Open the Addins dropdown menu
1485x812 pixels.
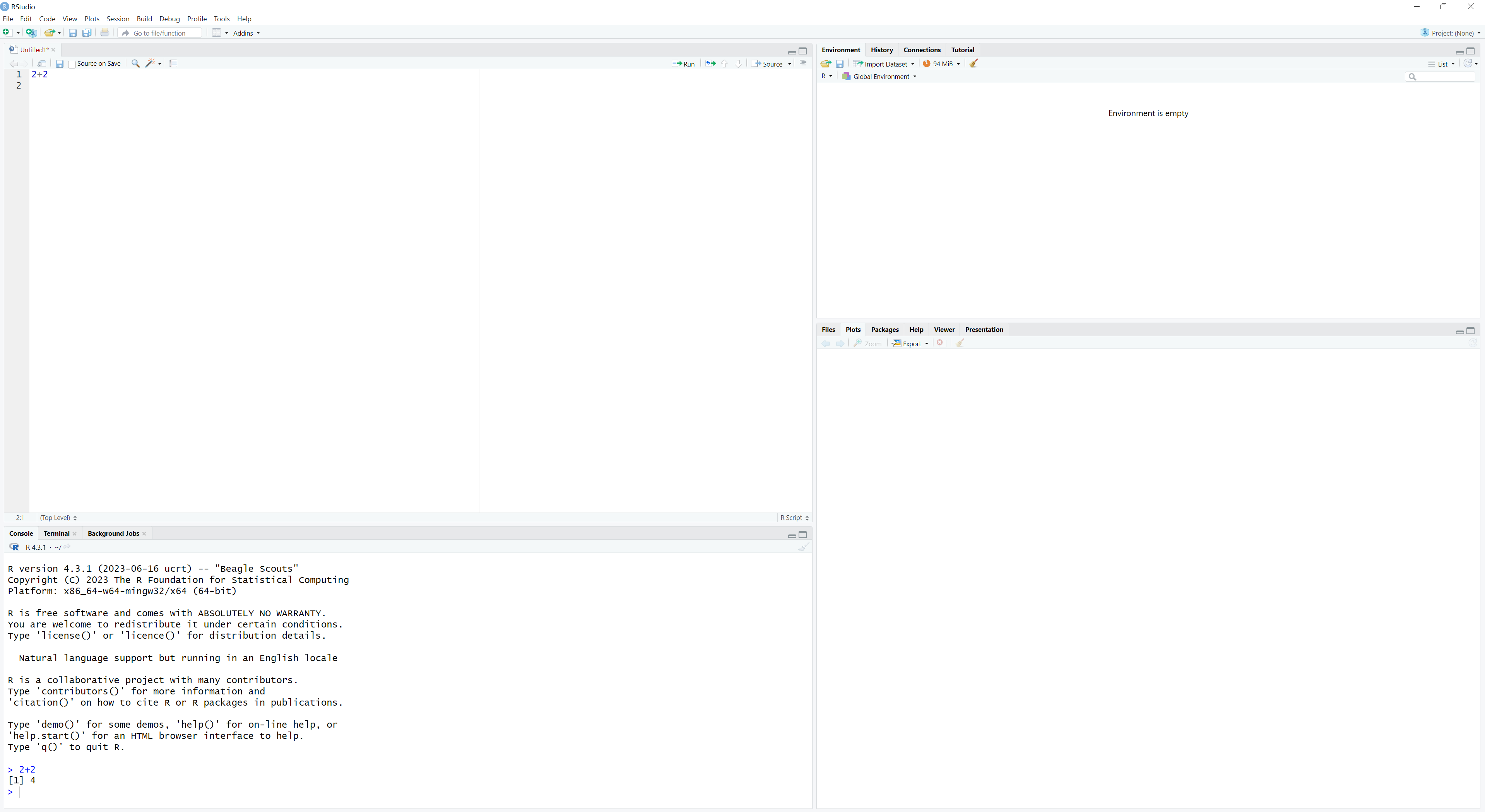246,33
